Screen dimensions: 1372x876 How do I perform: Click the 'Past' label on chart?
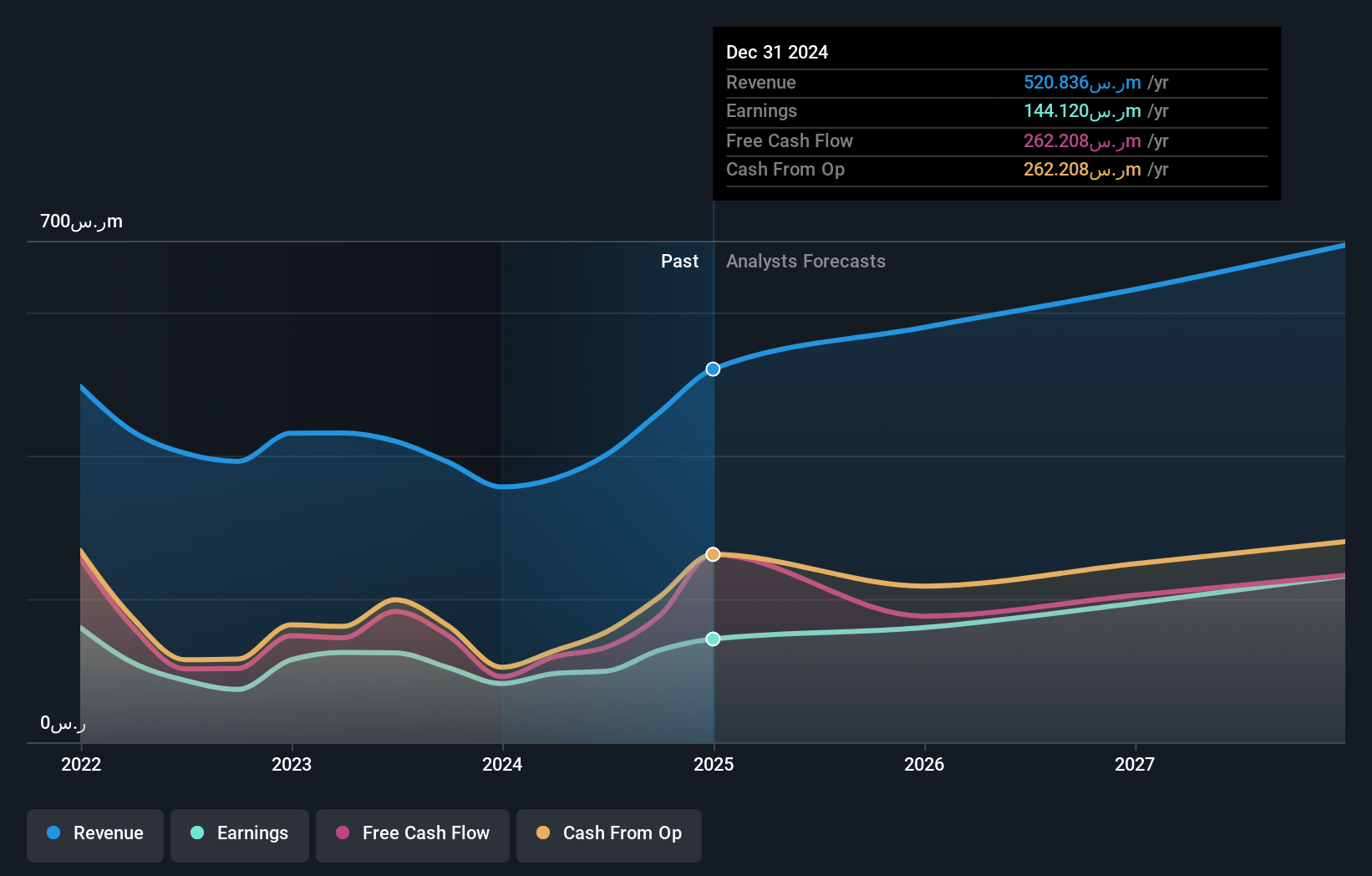[679, 261]
